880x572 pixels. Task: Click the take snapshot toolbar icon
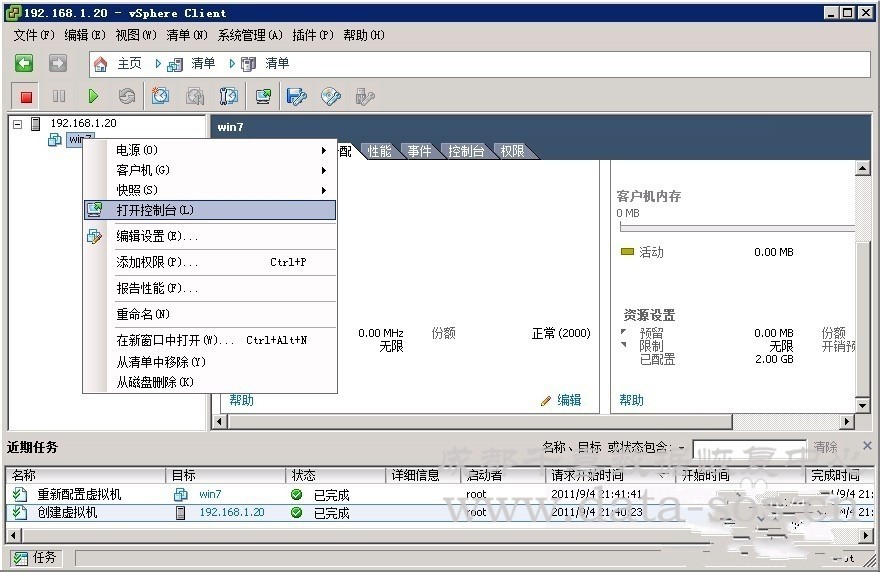coord(160,97)
